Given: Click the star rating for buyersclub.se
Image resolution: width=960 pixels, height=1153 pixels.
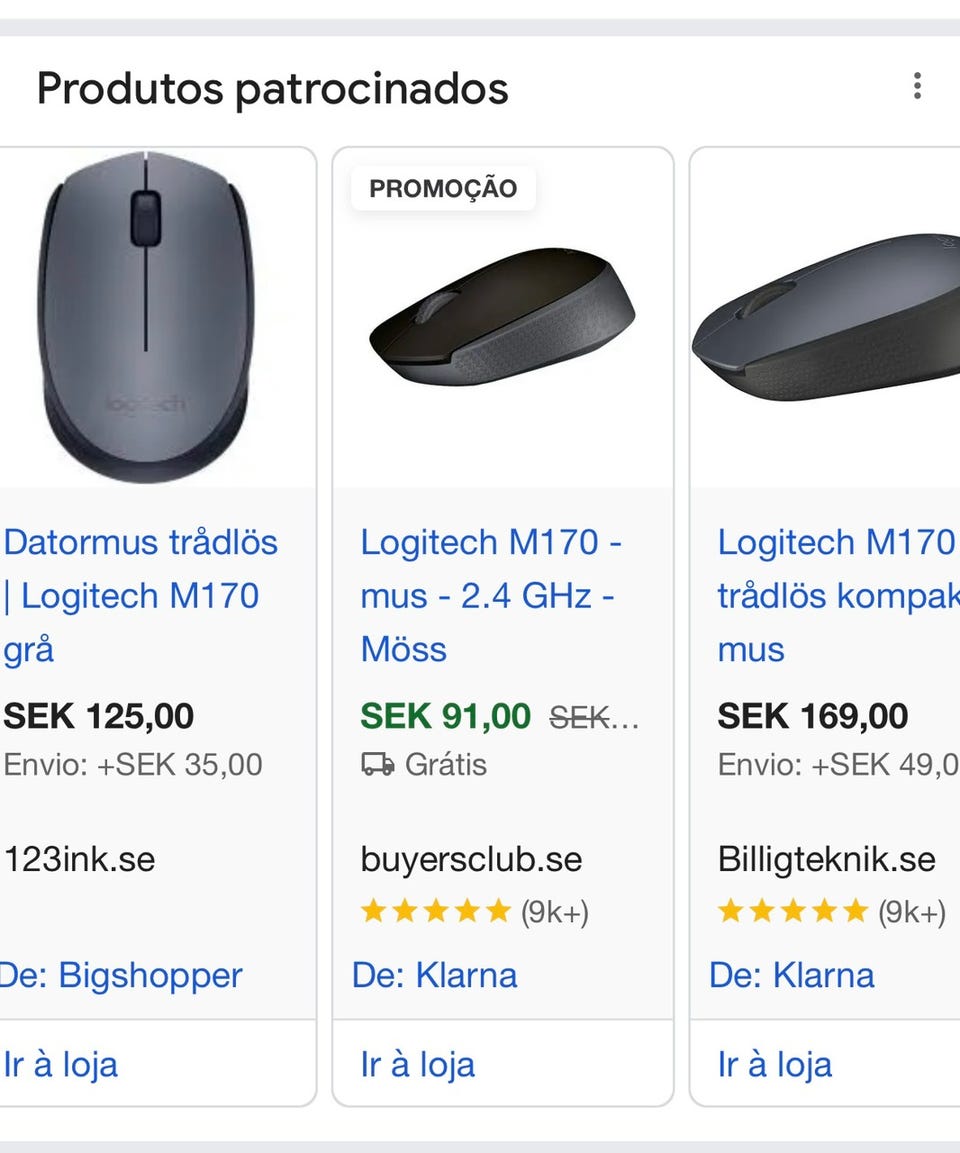Looking at the screenshot, I should pos(436,912).
